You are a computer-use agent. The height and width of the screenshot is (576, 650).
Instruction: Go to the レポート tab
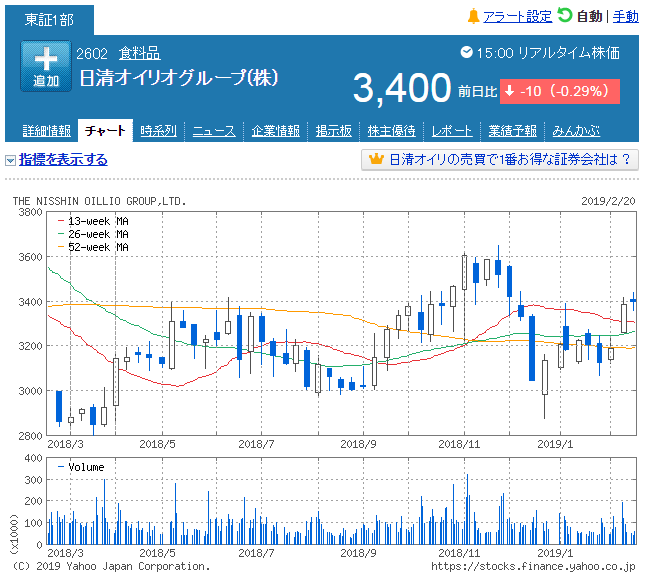pyautogui.click(x=451, y=131)
